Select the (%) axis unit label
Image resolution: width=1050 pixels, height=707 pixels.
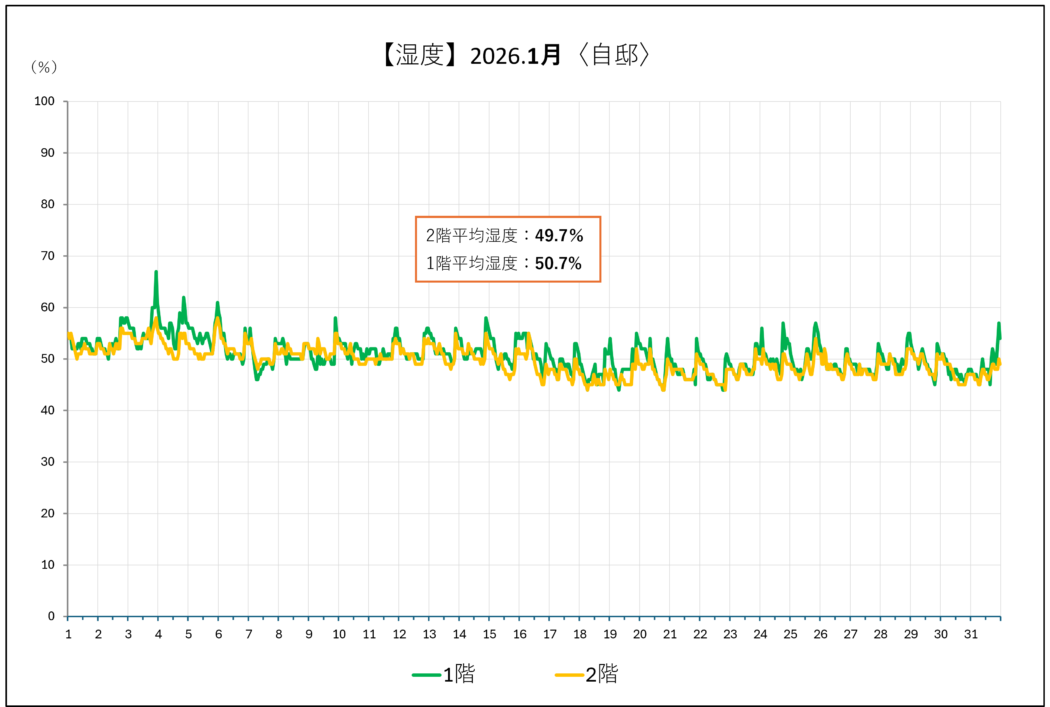click(x=43, y=67)
